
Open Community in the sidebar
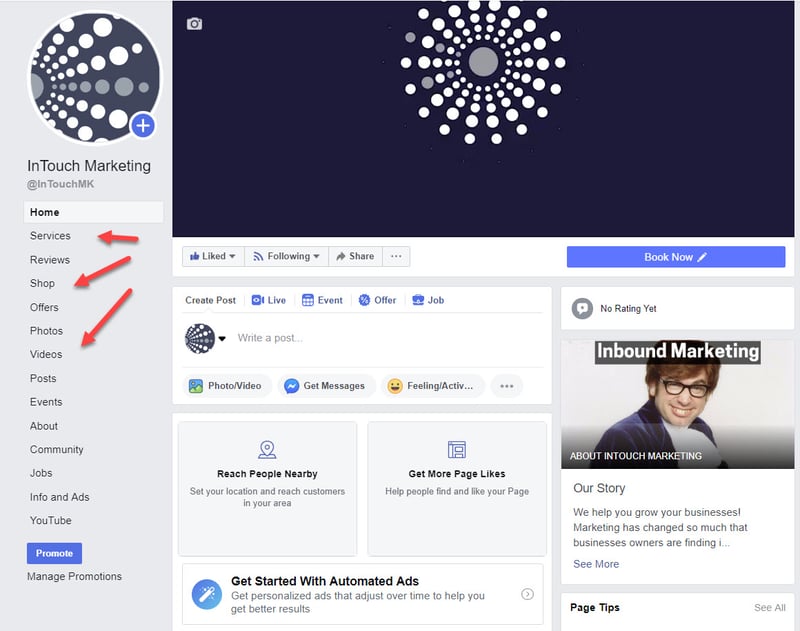click(57, 449)
